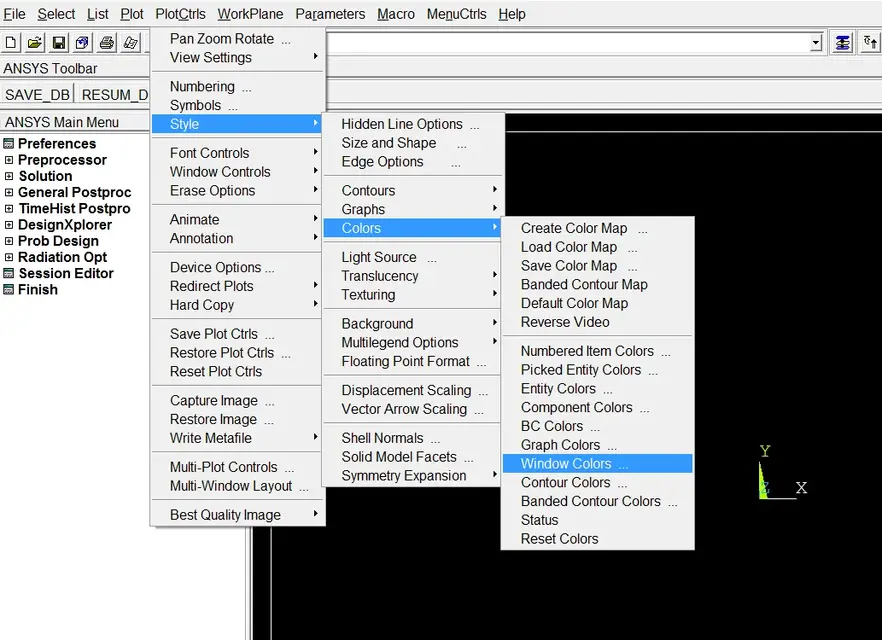Image resolution: width=882 pixels, height=640 pixels.
Task: Select Displacement Scaling entry
Action: [412, 390]
